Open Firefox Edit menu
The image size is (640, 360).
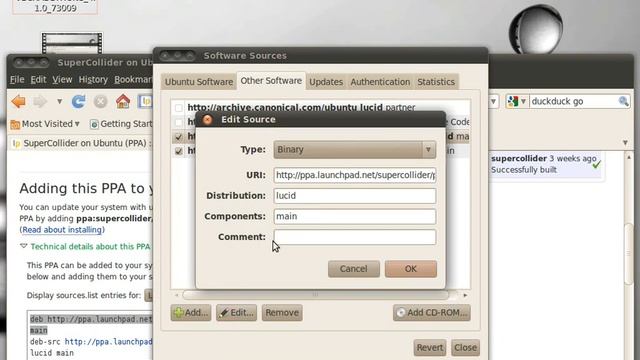pyautogui.click(x=38, y=80)
